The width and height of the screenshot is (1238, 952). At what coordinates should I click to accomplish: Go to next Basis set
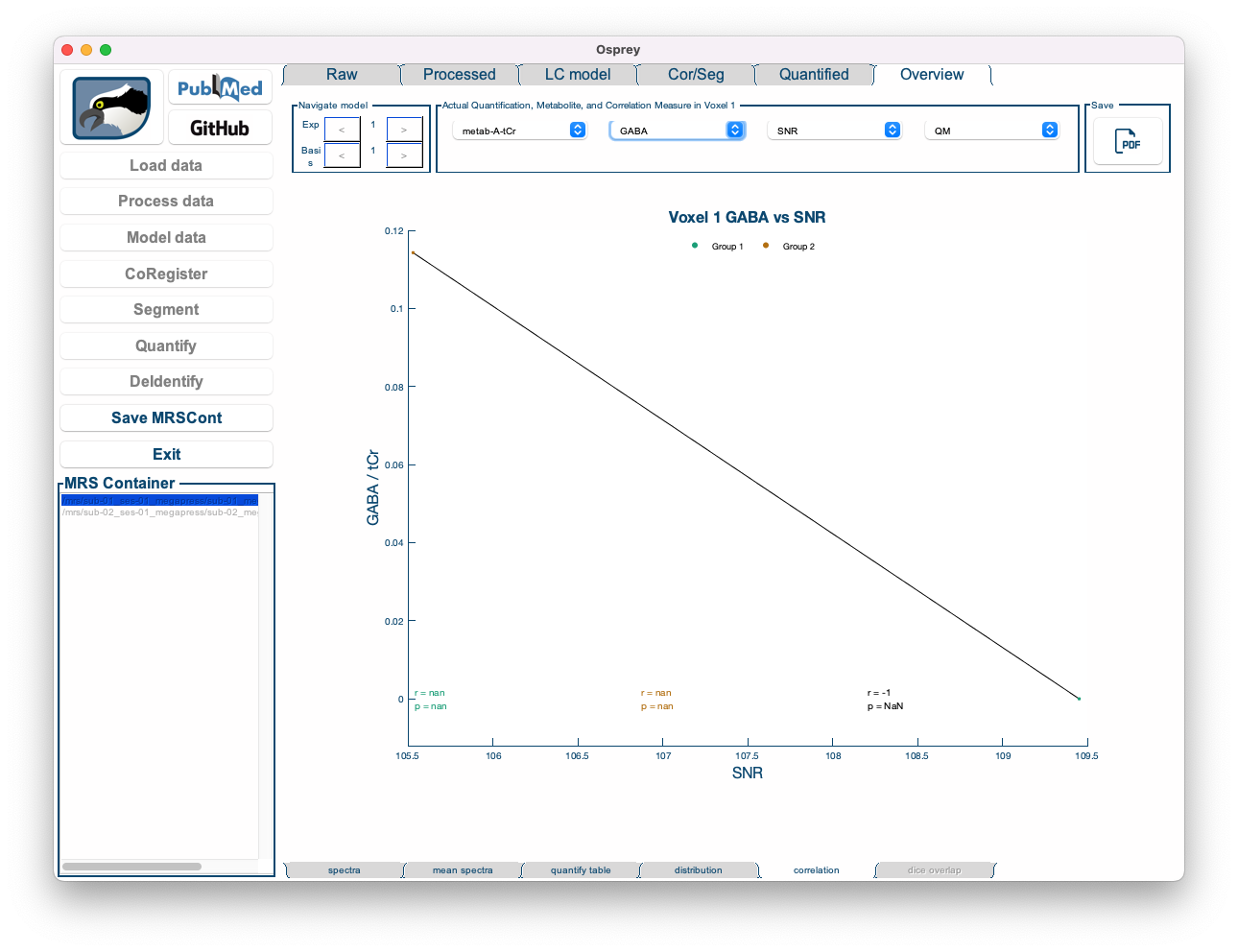(404, 155)
